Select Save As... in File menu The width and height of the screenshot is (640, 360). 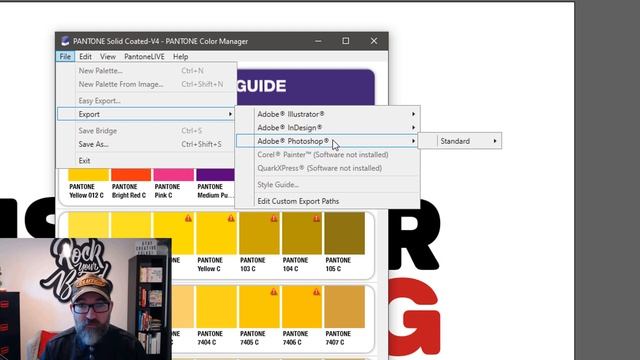point(146,144)
